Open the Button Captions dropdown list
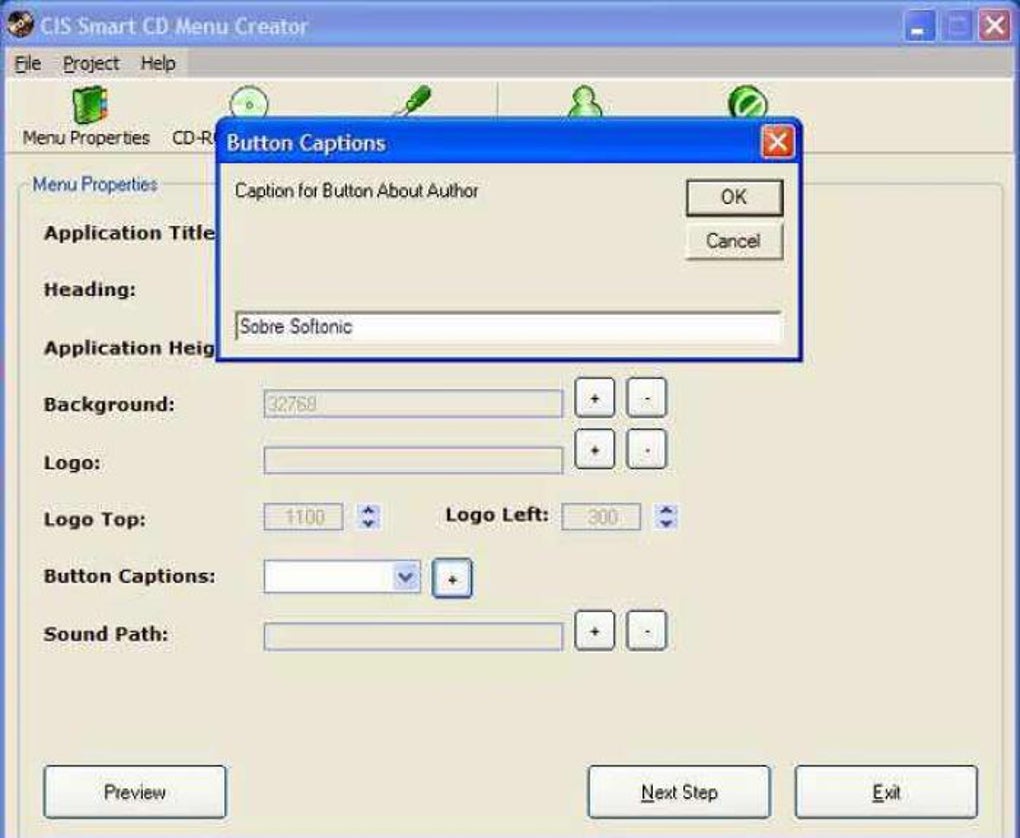1020x838 pixels. pos(403,577)
